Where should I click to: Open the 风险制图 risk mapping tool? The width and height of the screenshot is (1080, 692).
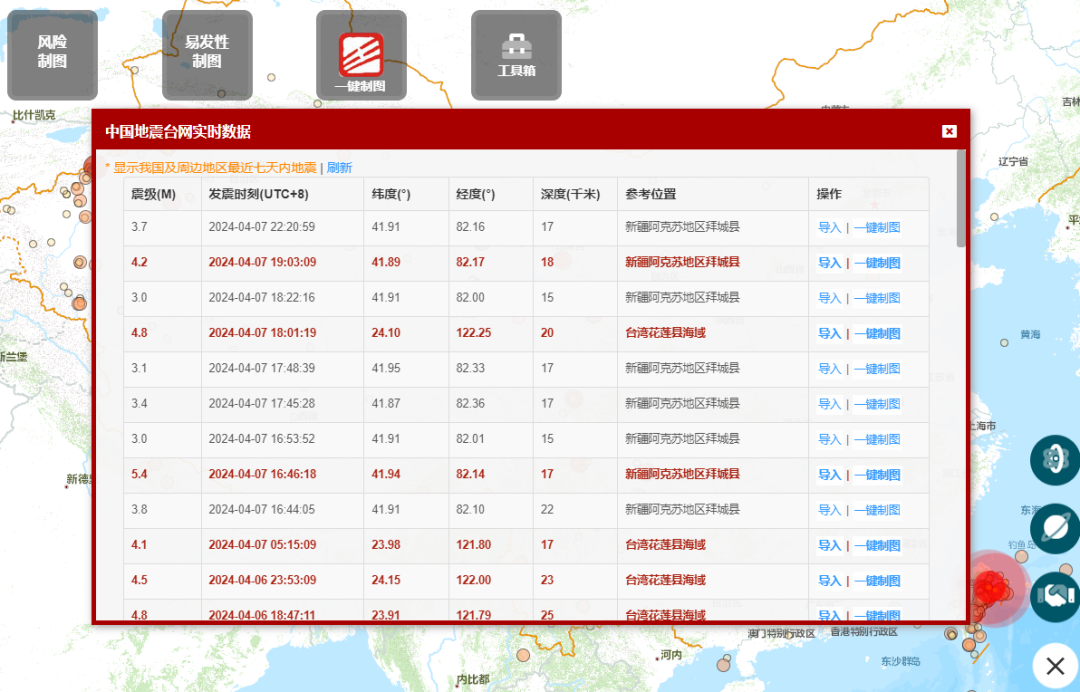click(52, 55)
